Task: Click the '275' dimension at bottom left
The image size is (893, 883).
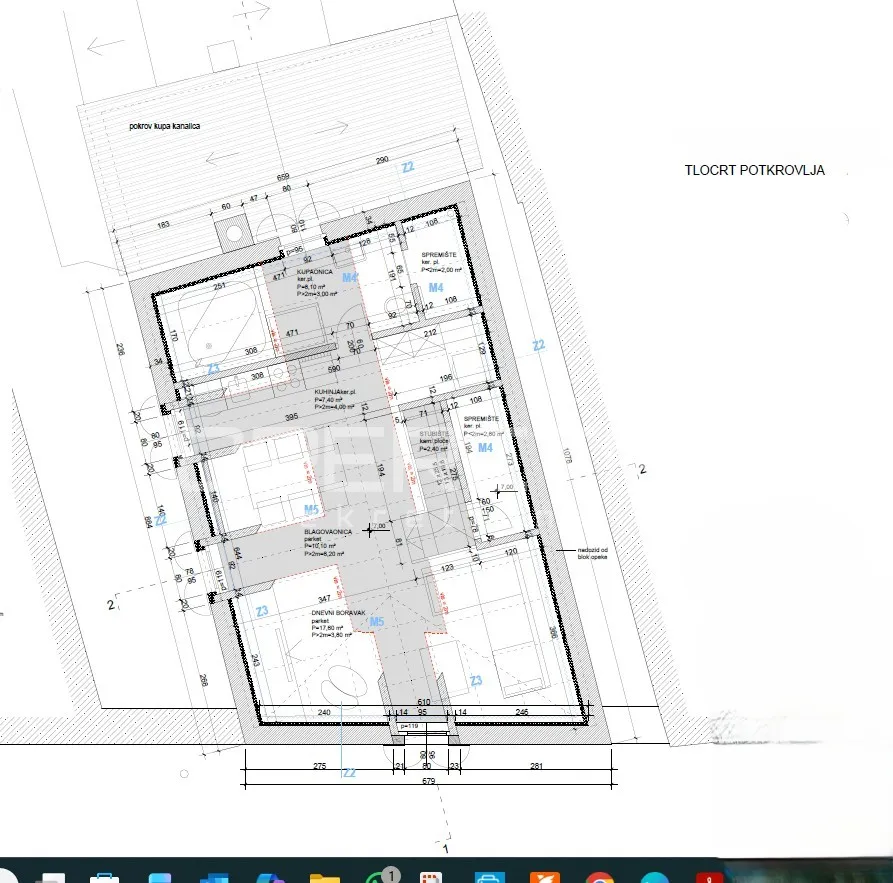Action: [319, 766]
